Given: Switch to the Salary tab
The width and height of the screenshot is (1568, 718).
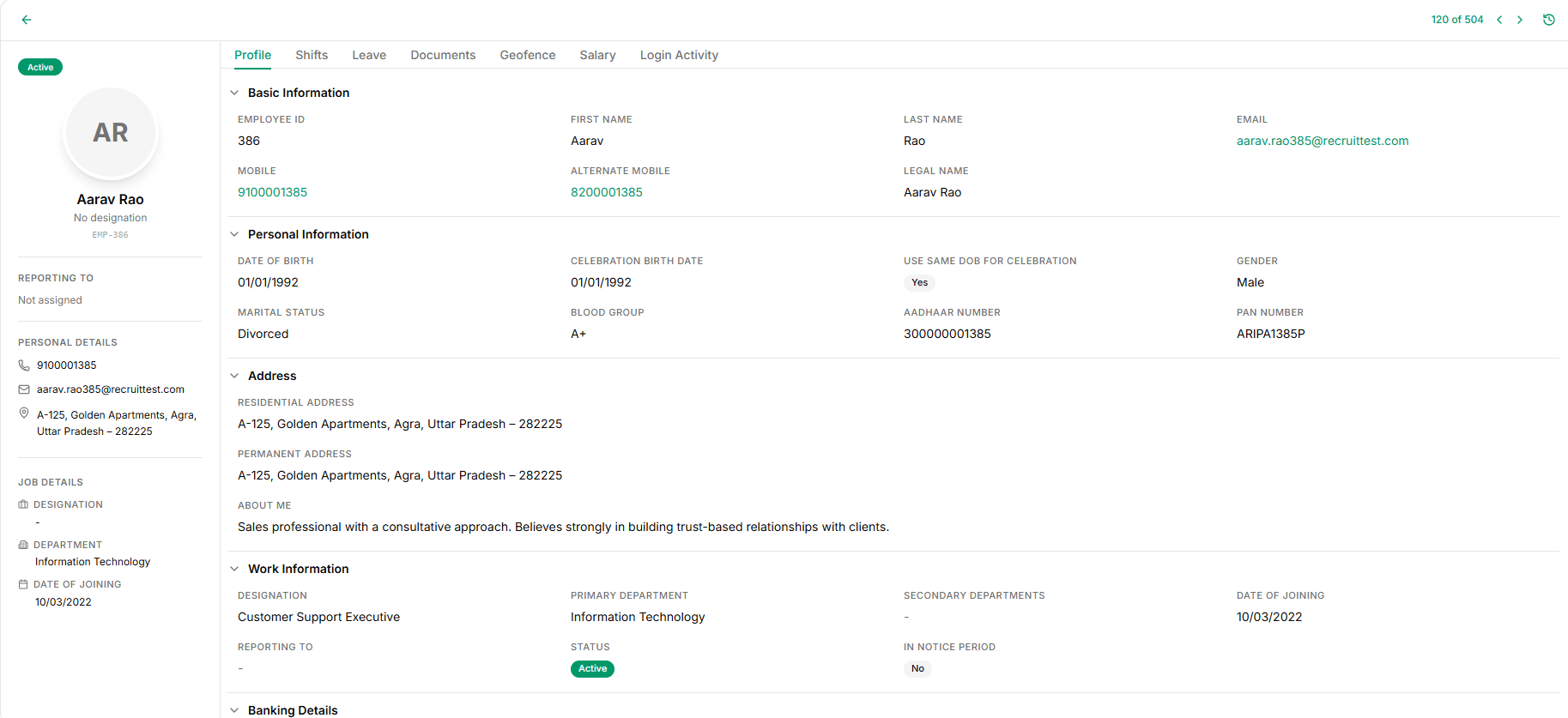Looking at the screenshot, I should (597, 55).
